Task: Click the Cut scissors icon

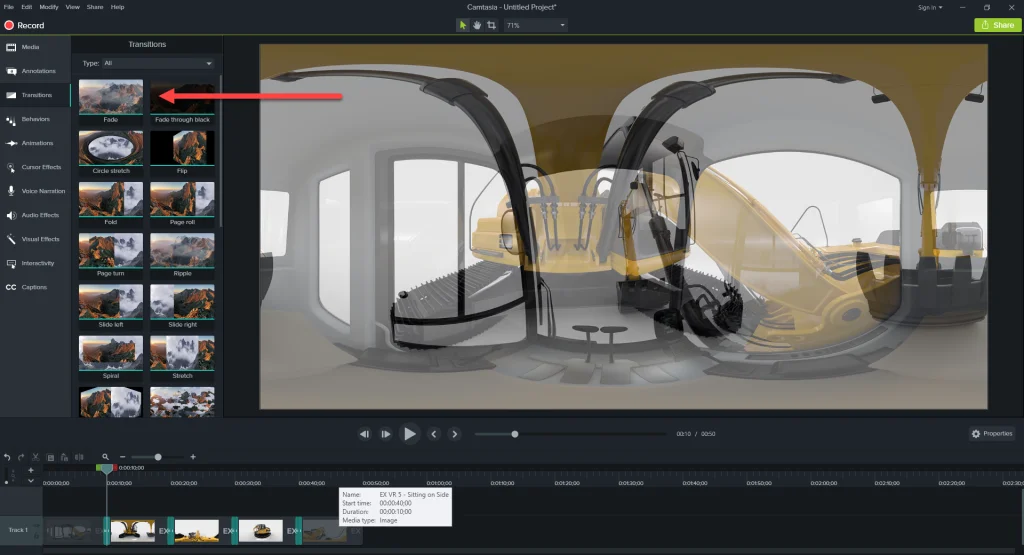Action: tap(35, 457)
